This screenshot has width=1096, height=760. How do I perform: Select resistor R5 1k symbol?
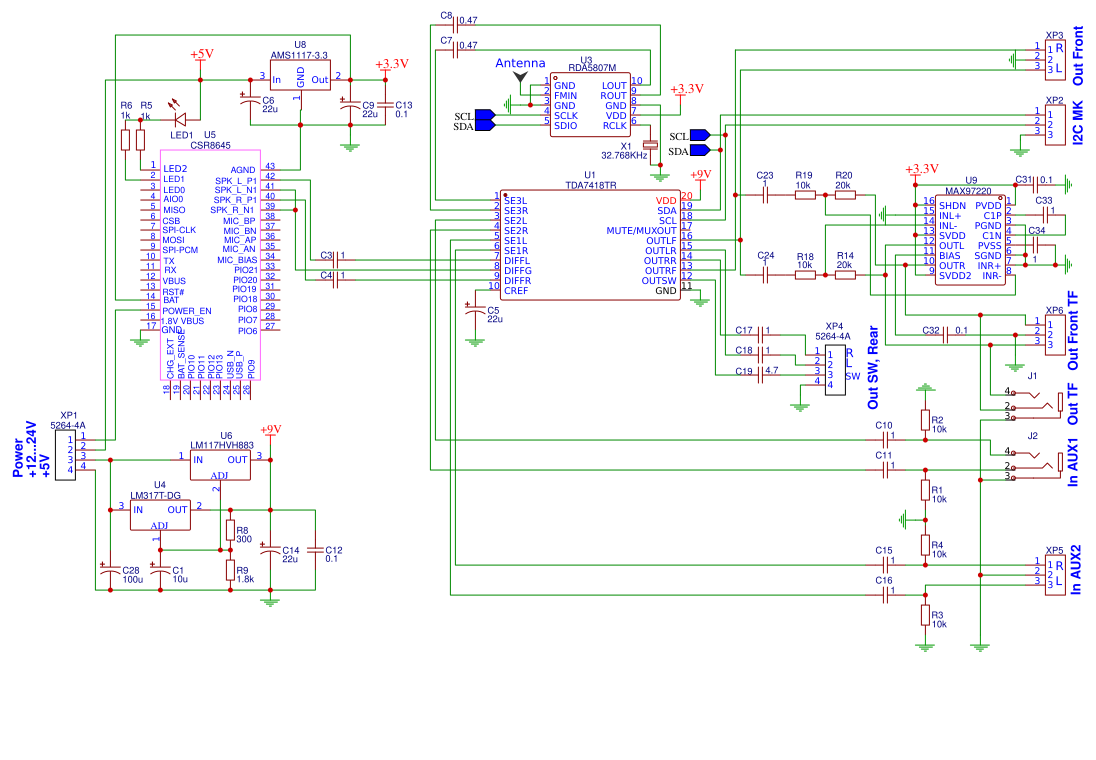[140, 140]
